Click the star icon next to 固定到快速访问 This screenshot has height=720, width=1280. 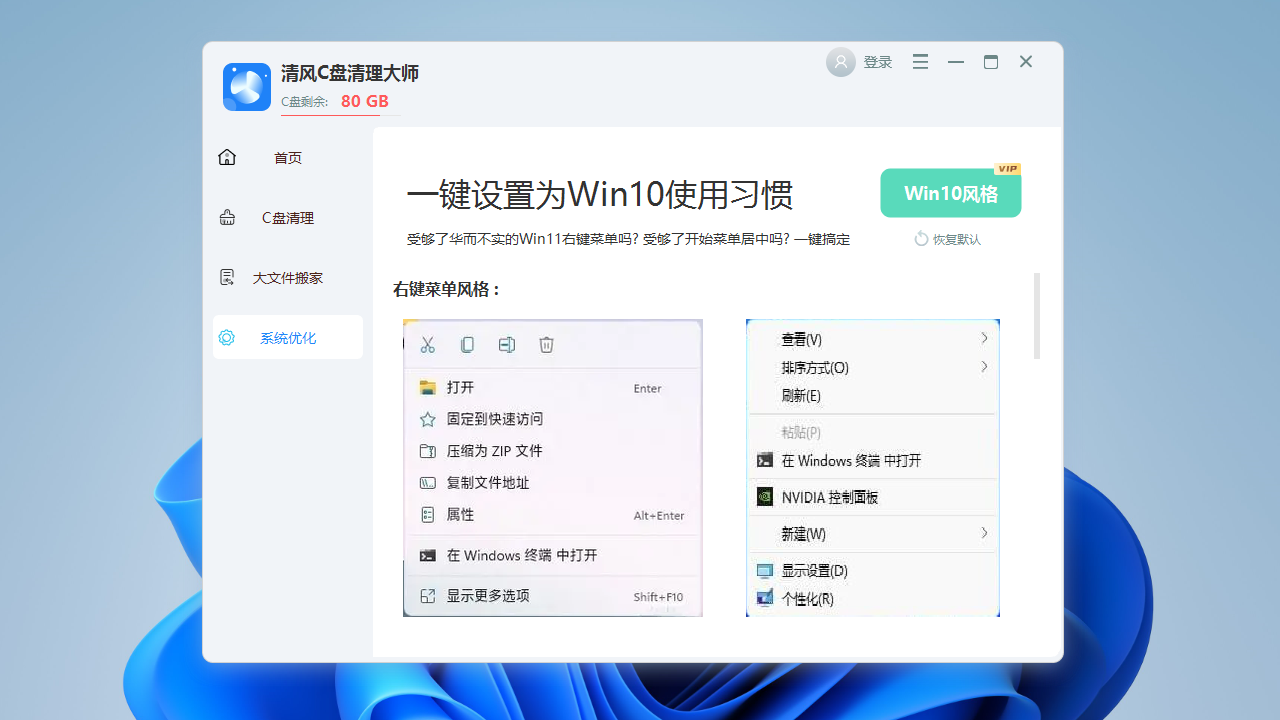pos(428,419)
